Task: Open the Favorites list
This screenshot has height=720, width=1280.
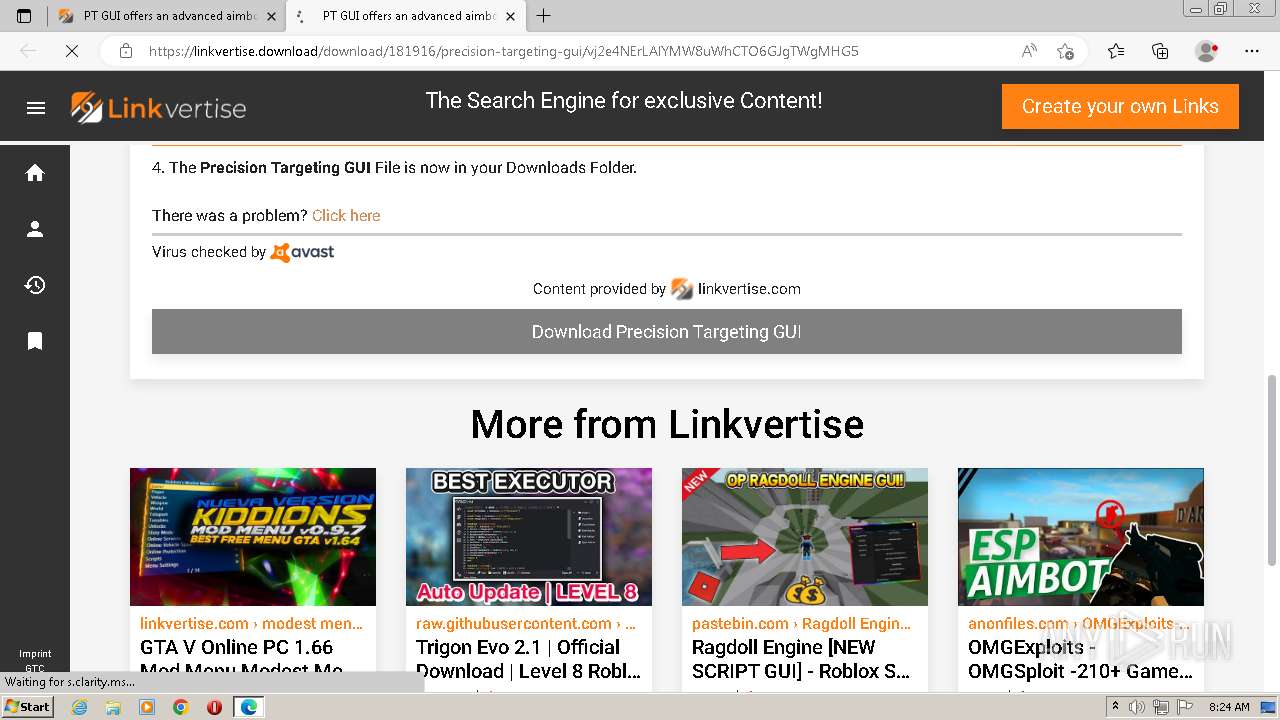Action: coord(1116,51)
